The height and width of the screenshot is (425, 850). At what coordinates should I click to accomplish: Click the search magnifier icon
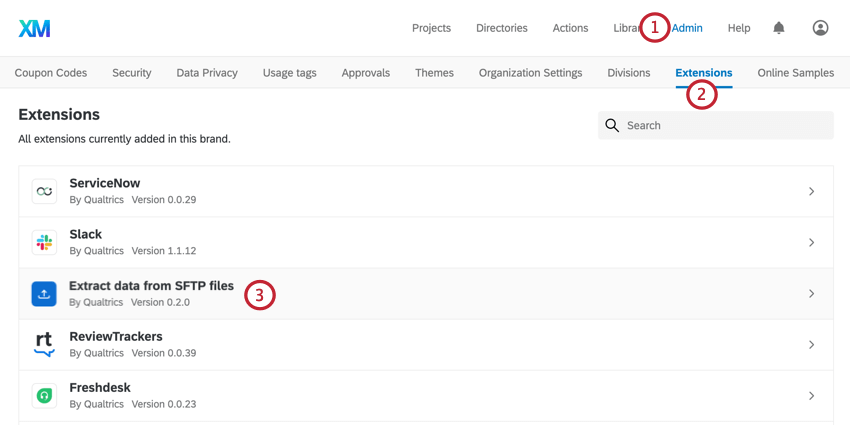click(x=612, y=125)
